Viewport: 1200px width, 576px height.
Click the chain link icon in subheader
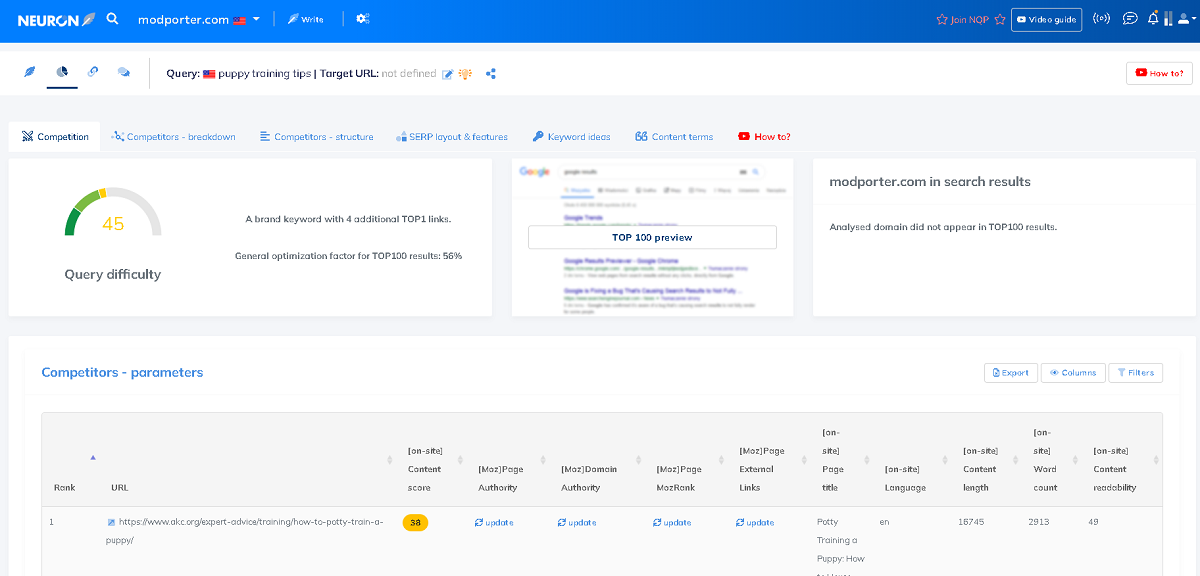[x=93, y=72]
